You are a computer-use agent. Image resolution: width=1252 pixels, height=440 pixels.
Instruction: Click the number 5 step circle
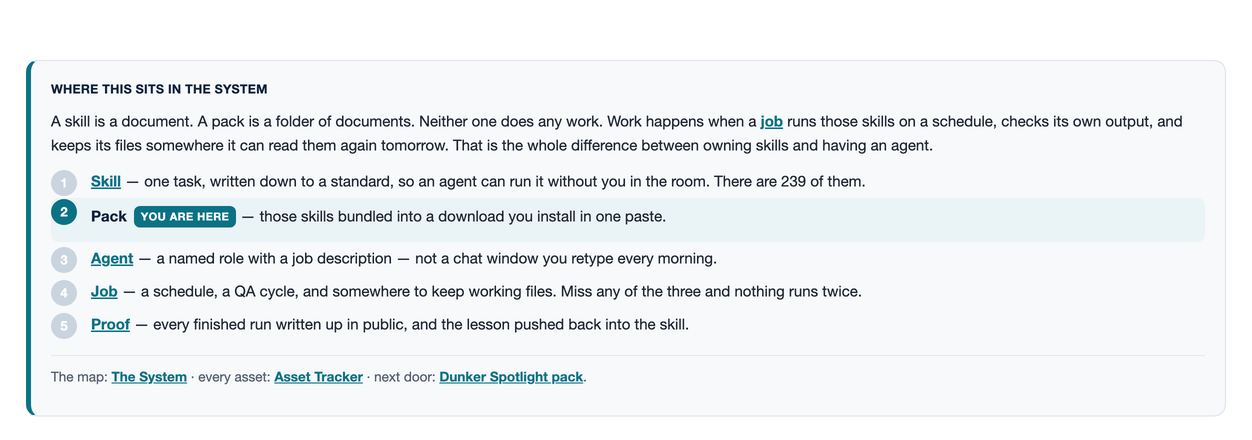[64, 325]
